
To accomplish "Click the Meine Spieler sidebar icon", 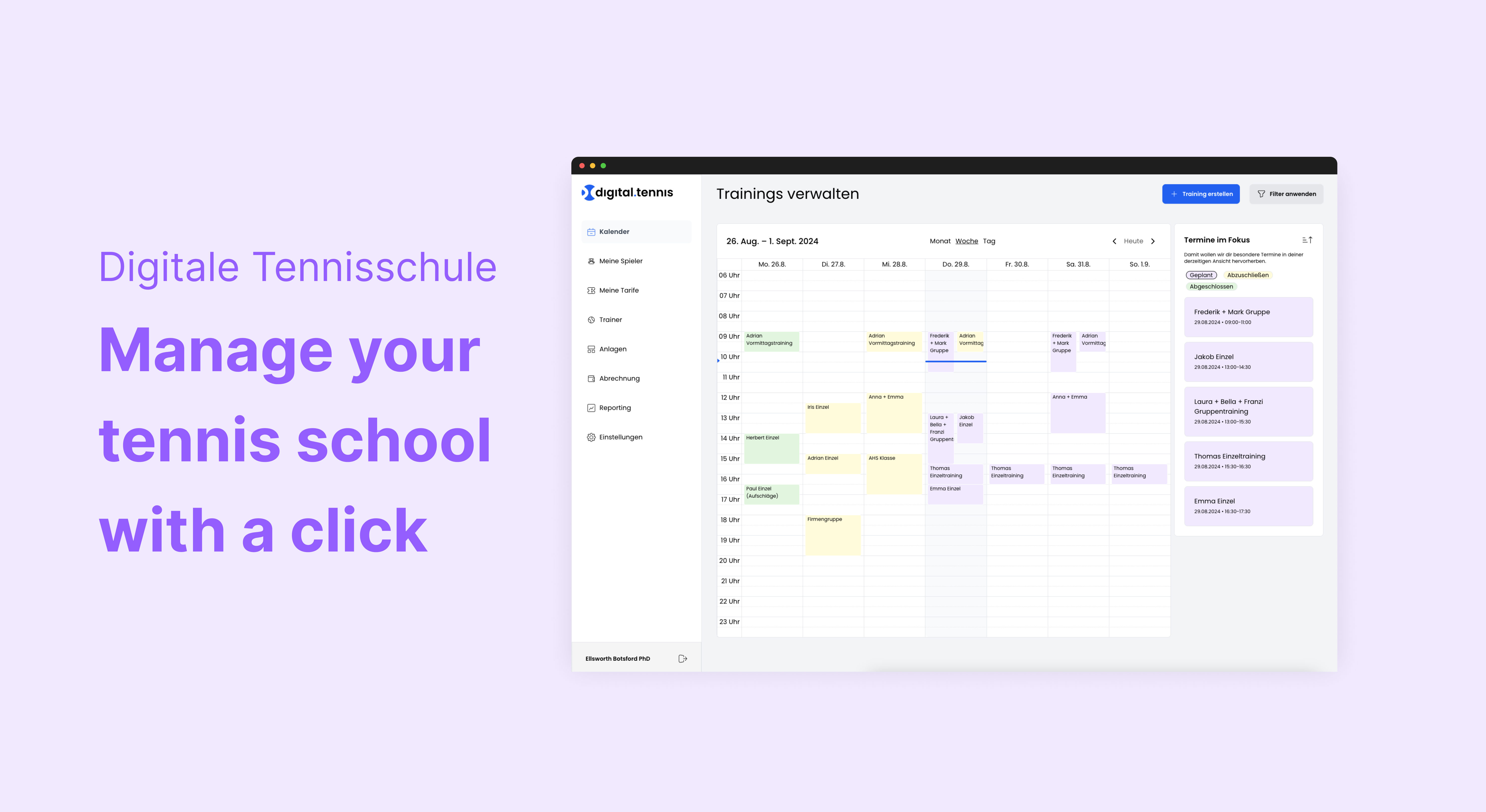I will [591, 261].
